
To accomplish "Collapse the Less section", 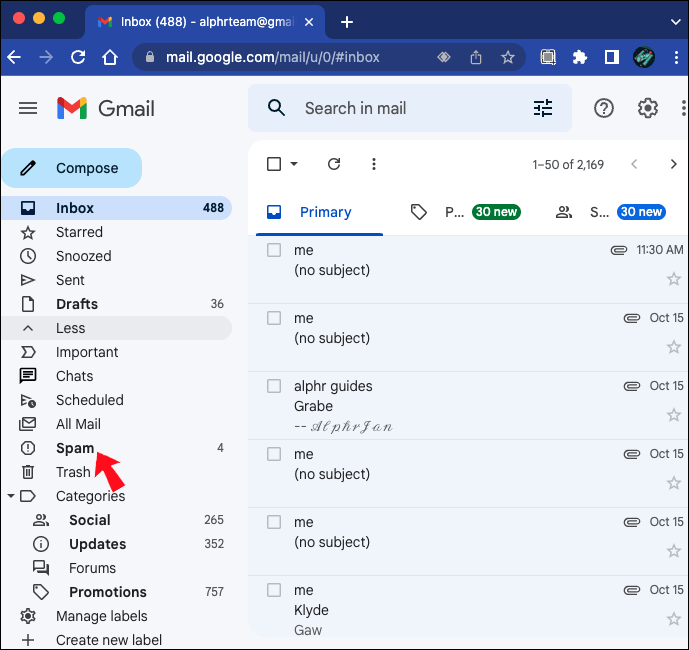I will point(117,328).
